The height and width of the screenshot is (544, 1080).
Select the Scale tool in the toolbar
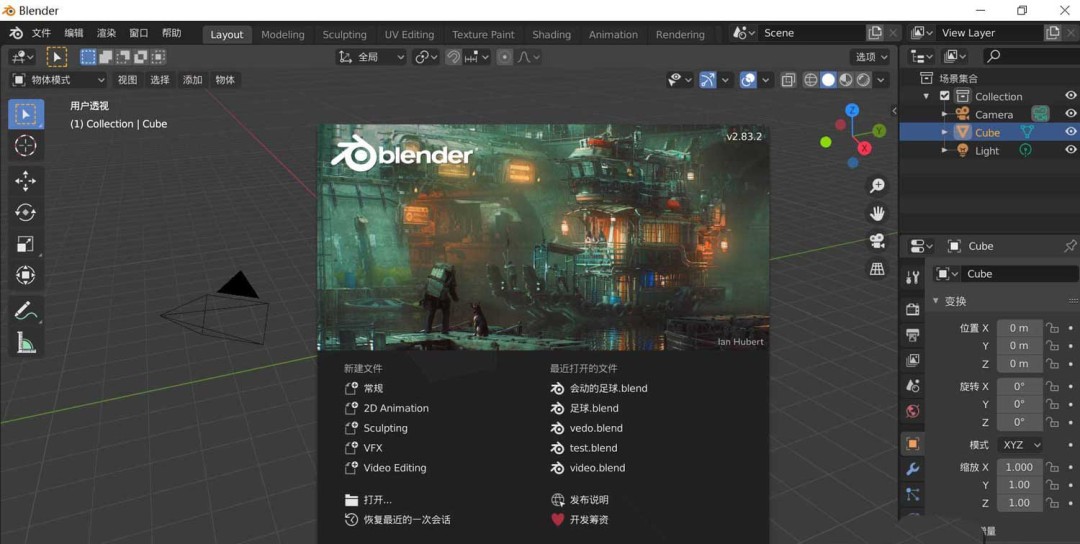tap(26, 244)
